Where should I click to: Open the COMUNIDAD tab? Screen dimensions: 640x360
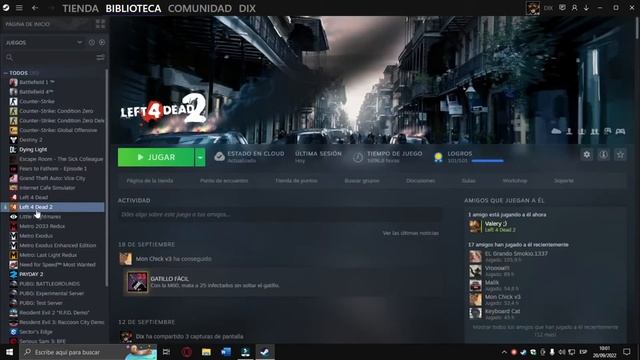tap(200, 8)
